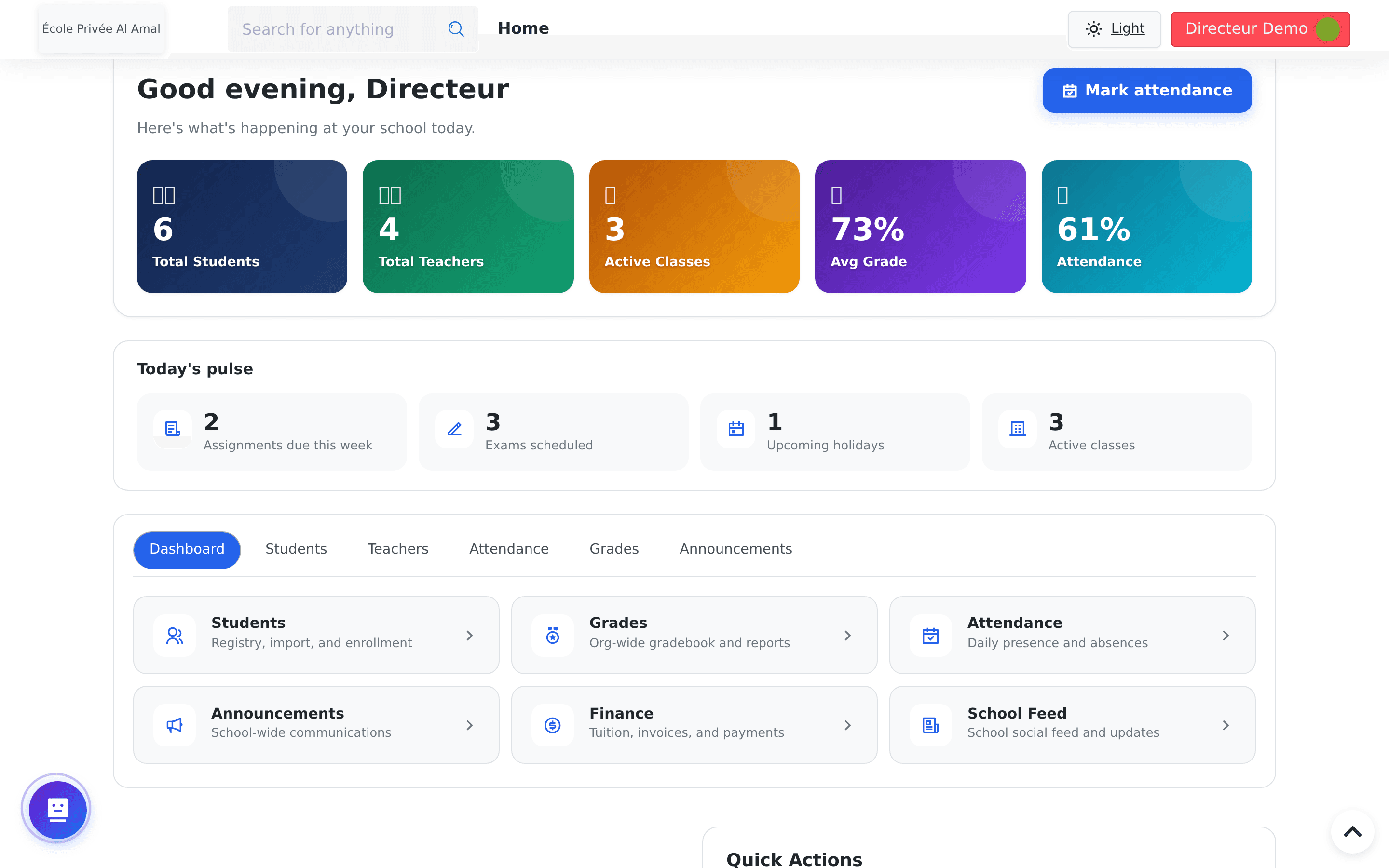Click the Avg Grade card icon
This screenshot has width=1389, height=868.
click(836, 195)
